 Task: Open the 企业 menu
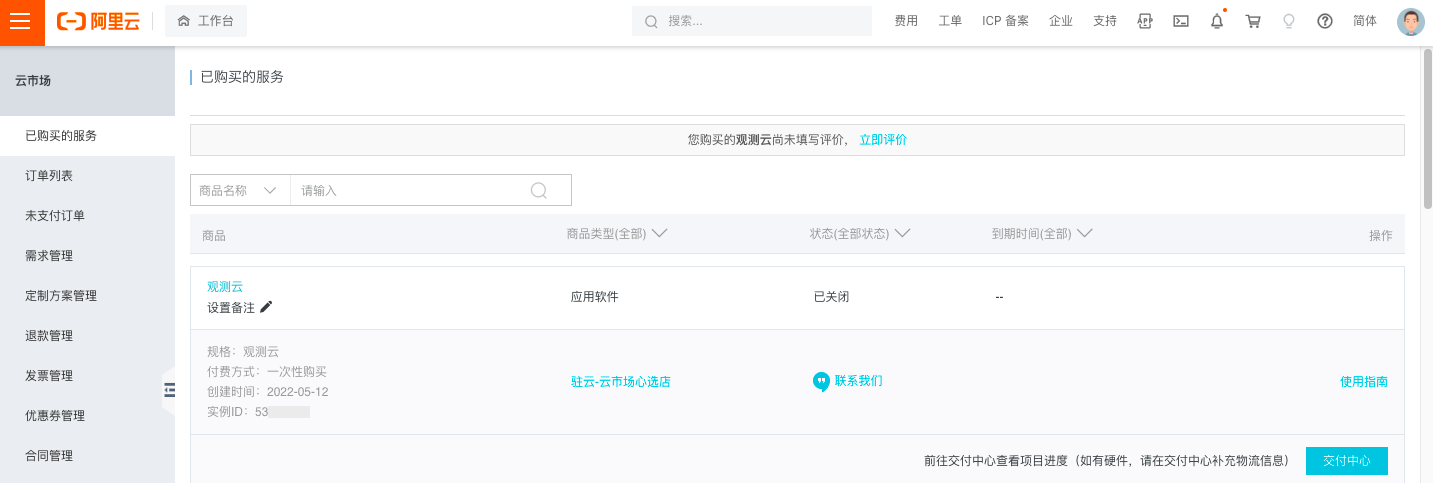pyautogui.click(x=1061, y=21)
